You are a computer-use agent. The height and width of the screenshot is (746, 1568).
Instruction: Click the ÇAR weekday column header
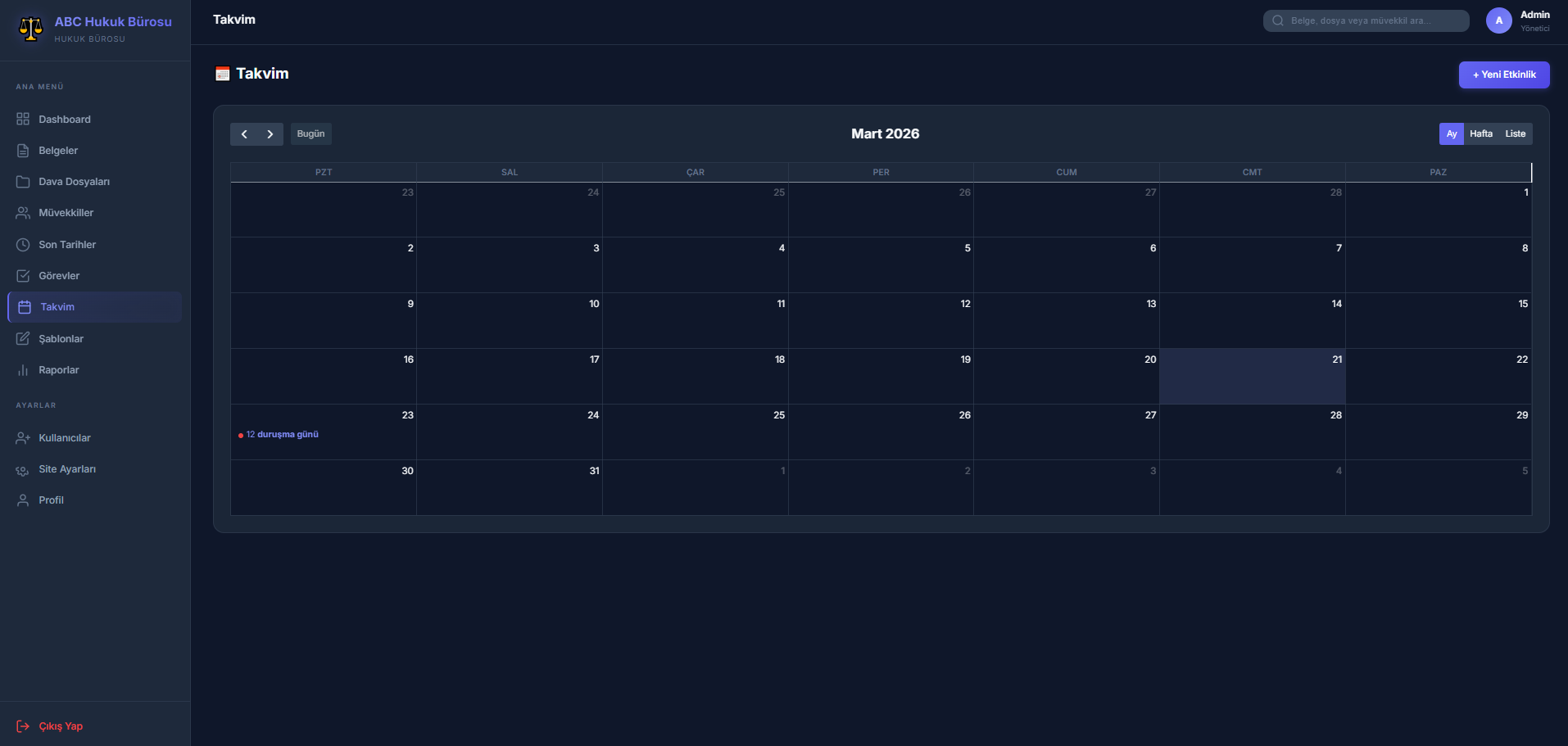(x=696, y=173)
